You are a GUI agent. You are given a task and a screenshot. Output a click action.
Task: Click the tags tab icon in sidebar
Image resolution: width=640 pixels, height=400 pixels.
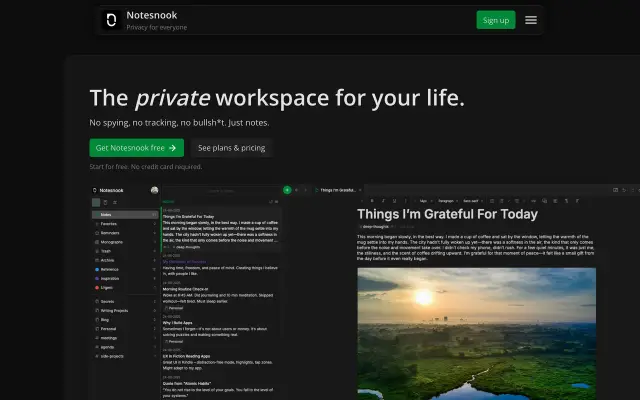[115, 202]
